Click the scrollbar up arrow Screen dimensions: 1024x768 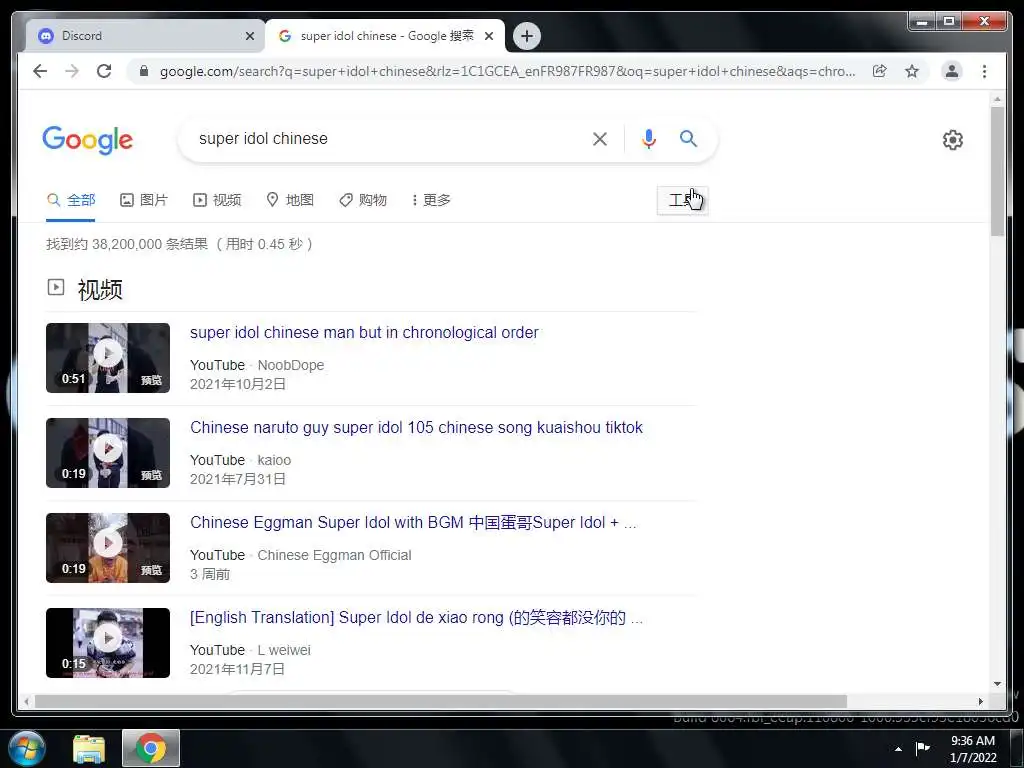point(997,99)
